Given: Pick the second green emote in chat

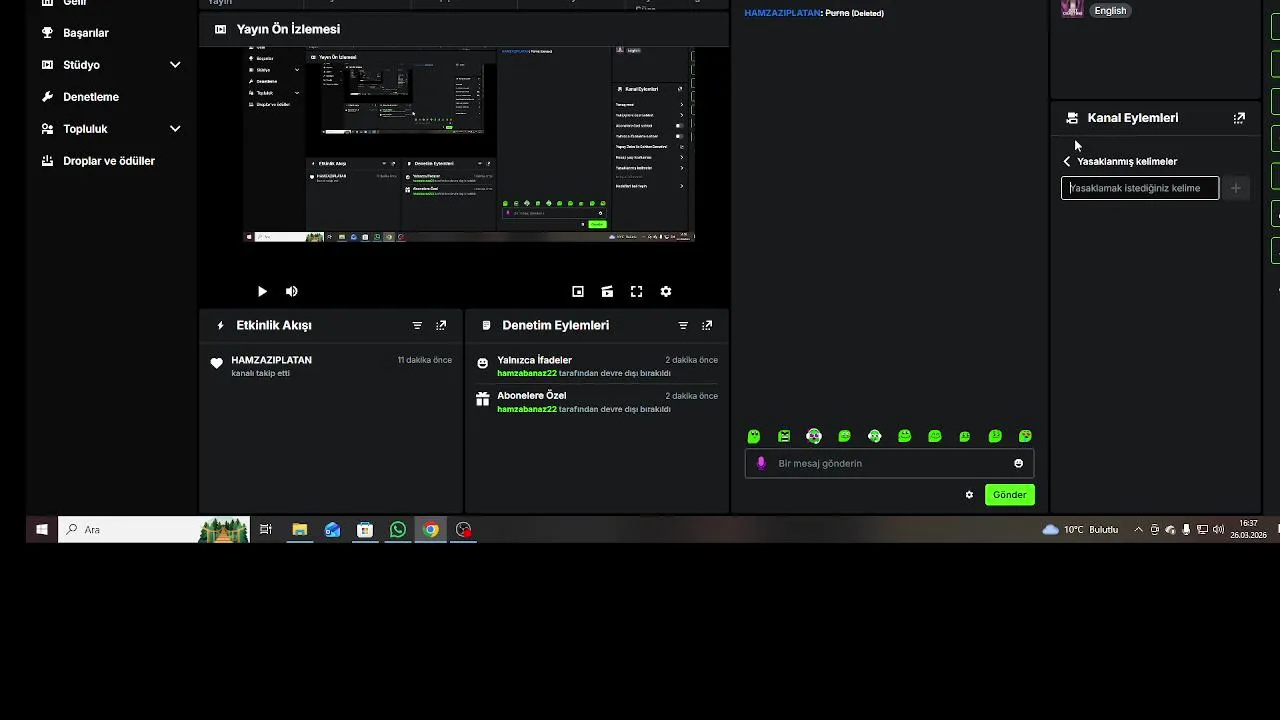Looking at the screenshot, I should [x=784, y=436].
